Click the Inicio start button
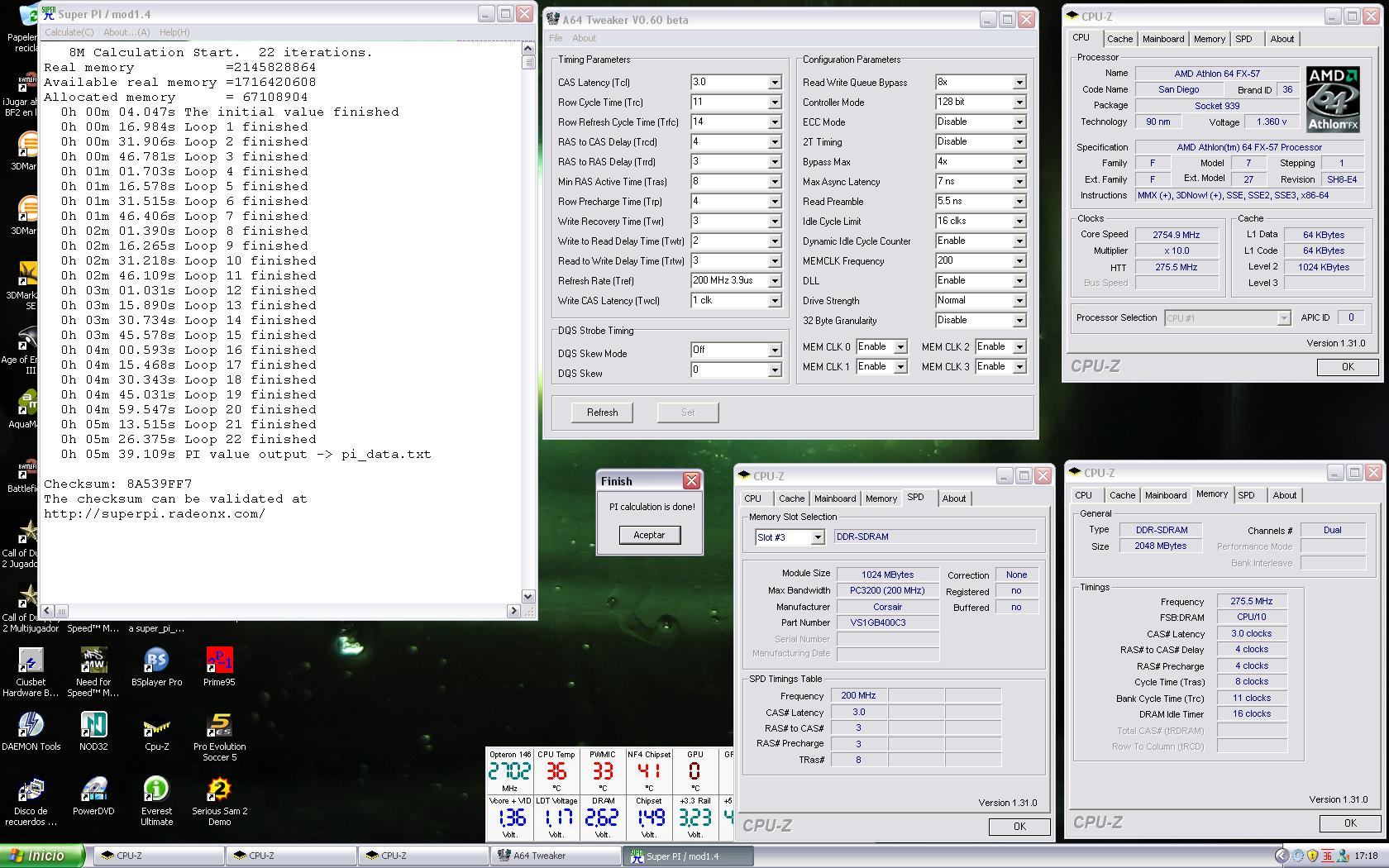This screenshot has height=868, width=1389. tap(42, 856)
